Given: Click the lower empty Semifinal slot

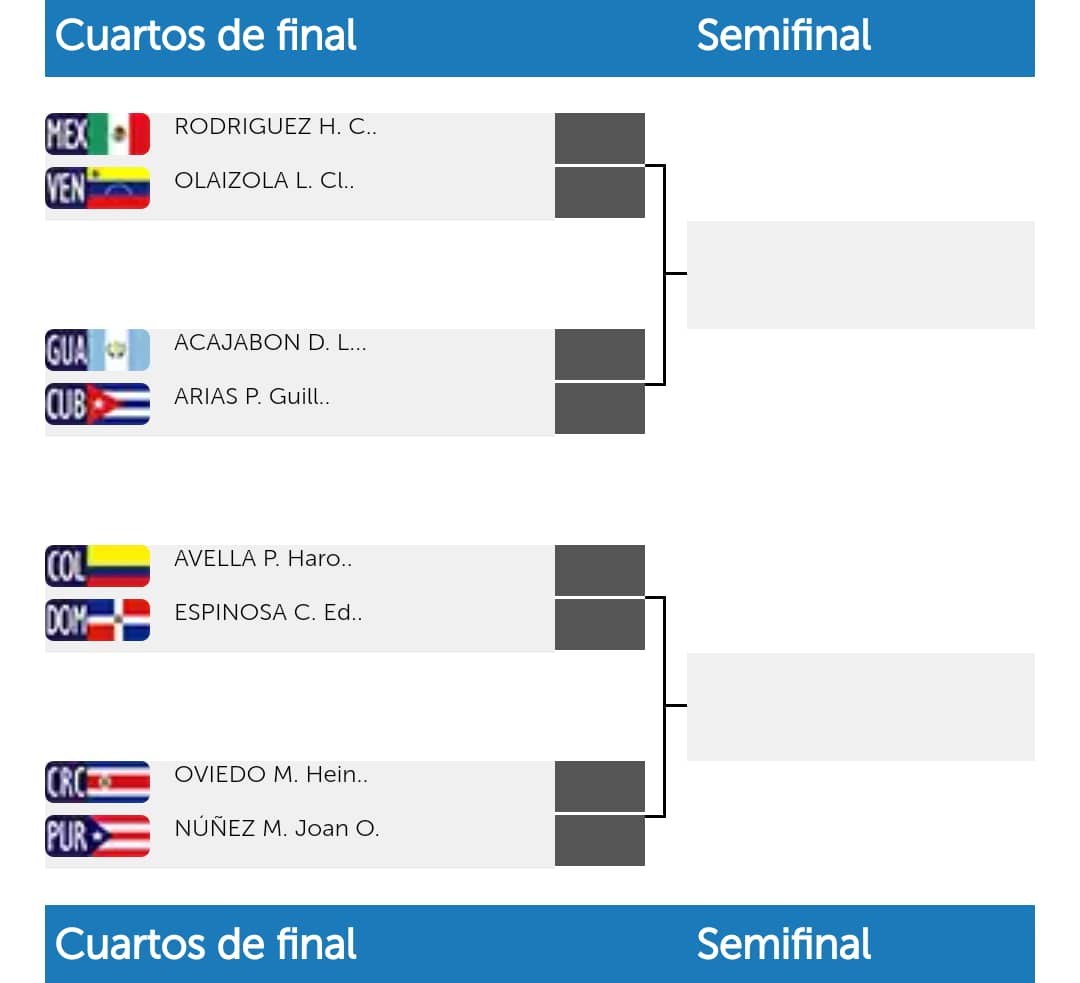Looking at the screenshot, I should coord(860,706).
